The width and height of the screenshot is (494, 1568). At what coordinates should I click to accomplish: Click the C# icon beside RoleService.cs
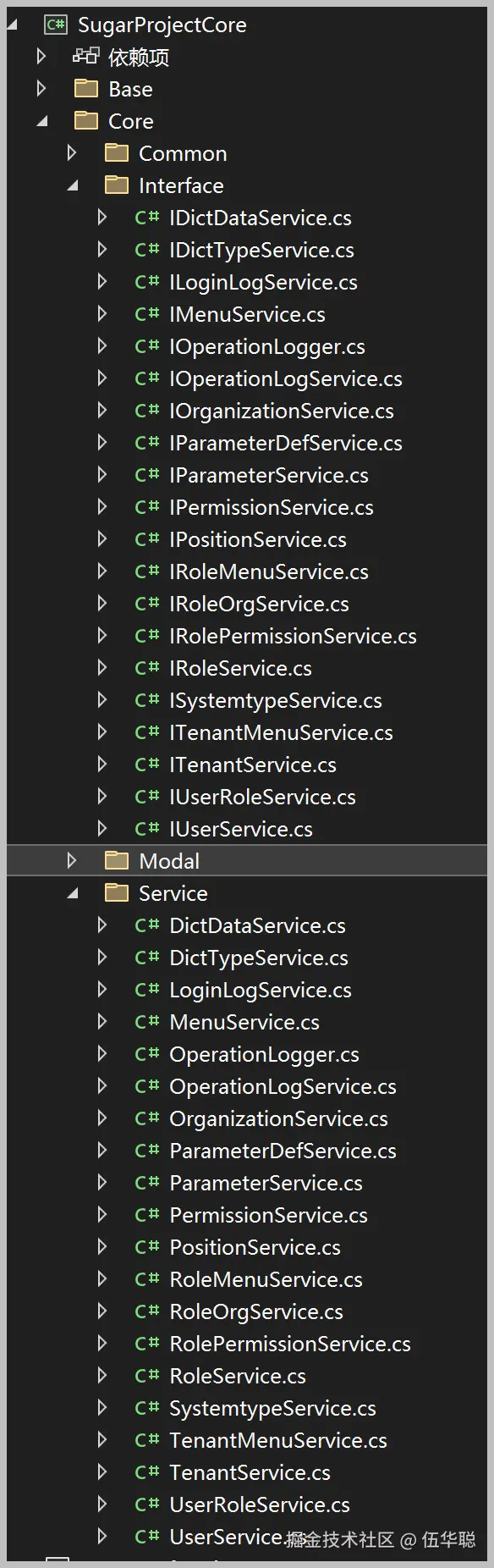147,1376
